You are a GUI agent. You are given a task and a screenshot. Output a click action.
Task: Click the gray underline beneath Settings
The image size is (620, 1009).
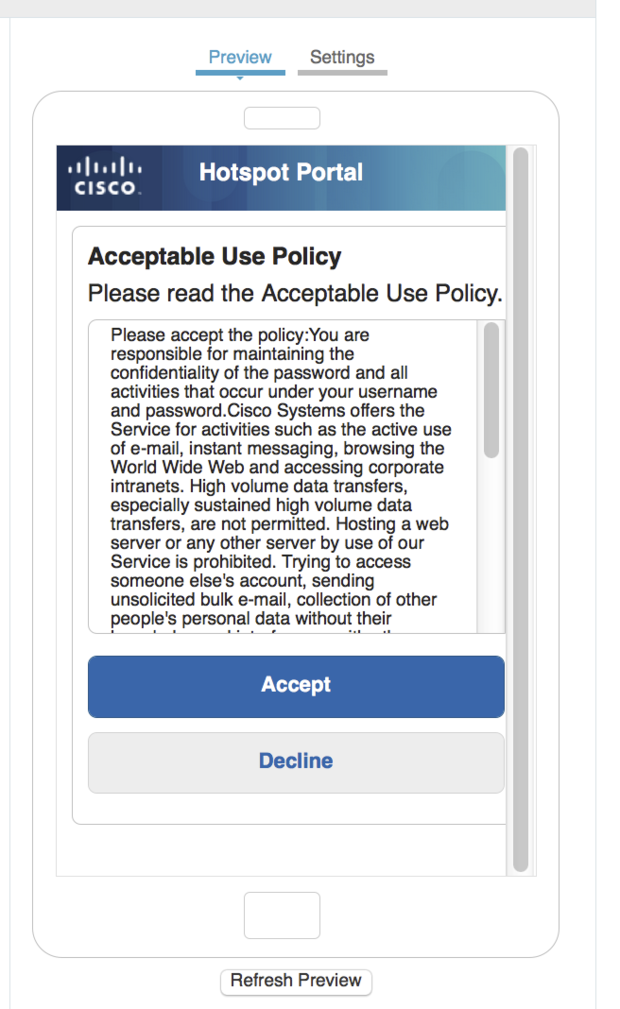coord(343,73)
